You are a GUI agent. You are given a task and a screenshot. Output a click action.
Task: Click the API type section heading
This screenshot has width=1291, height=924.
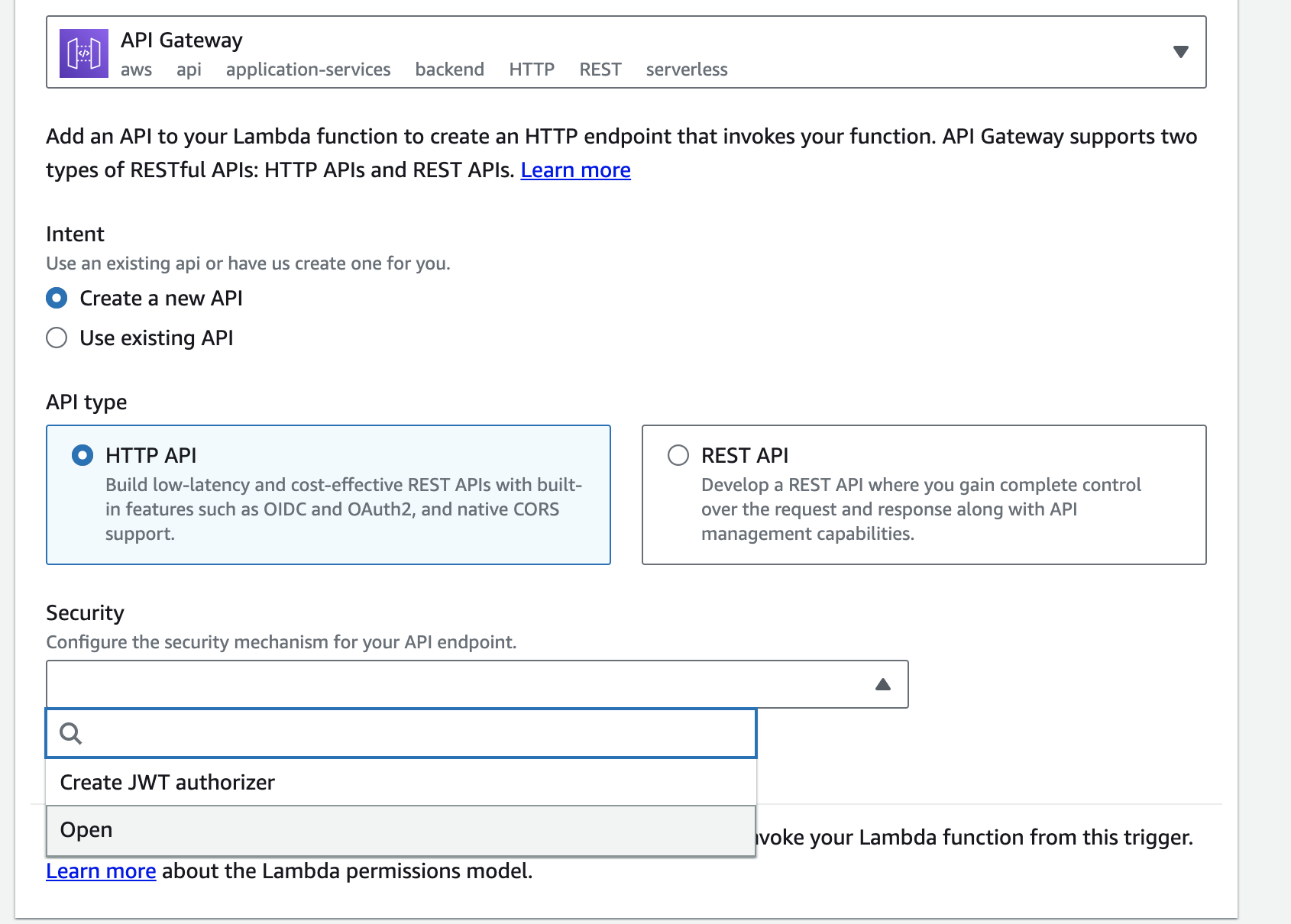[x=86, y=402]
